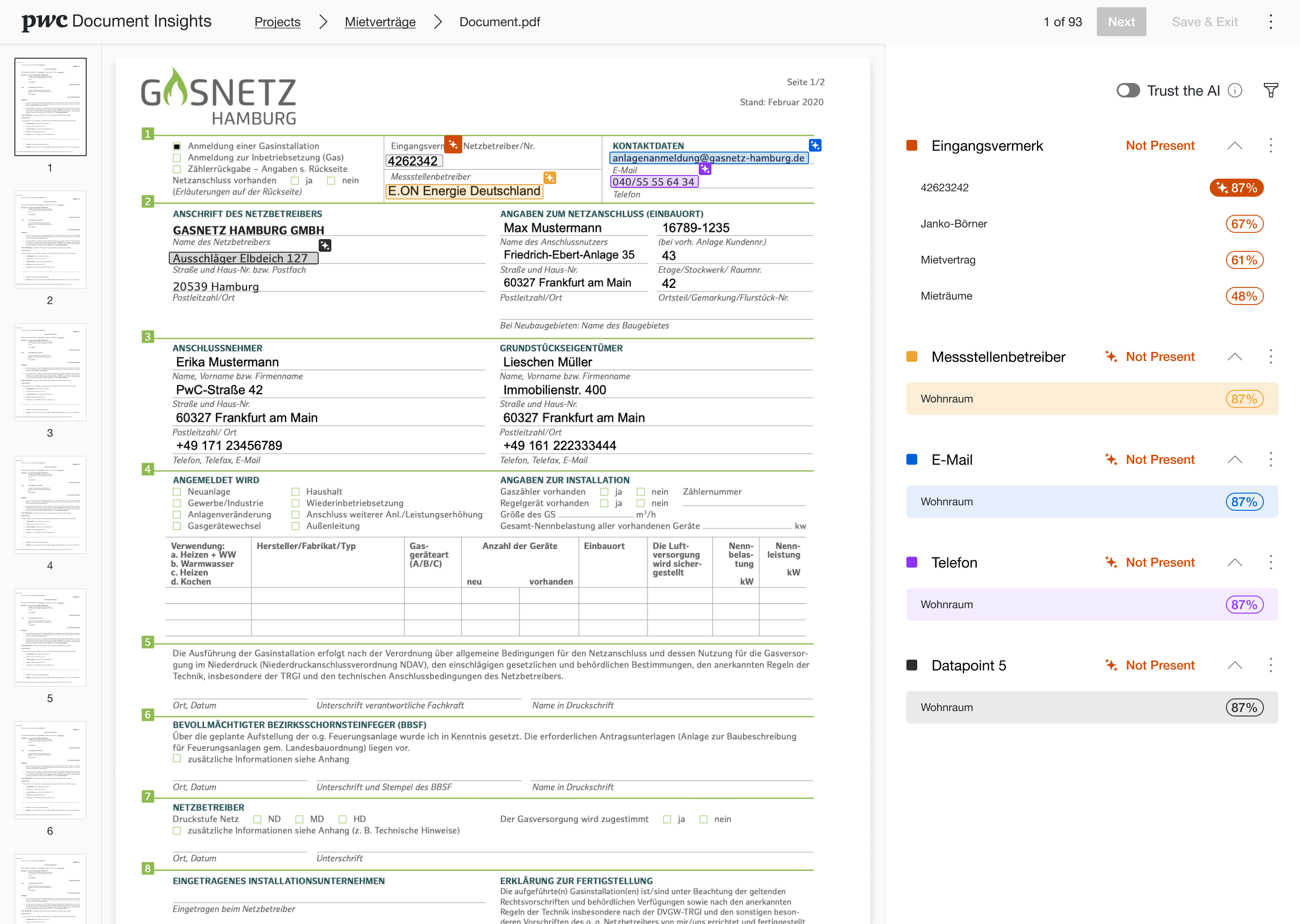Image resolution: width=1300 pixels, height=924 pixels.
Task: Click Not Present label for Eingangsvermerk
Action: pos(1160,146)
